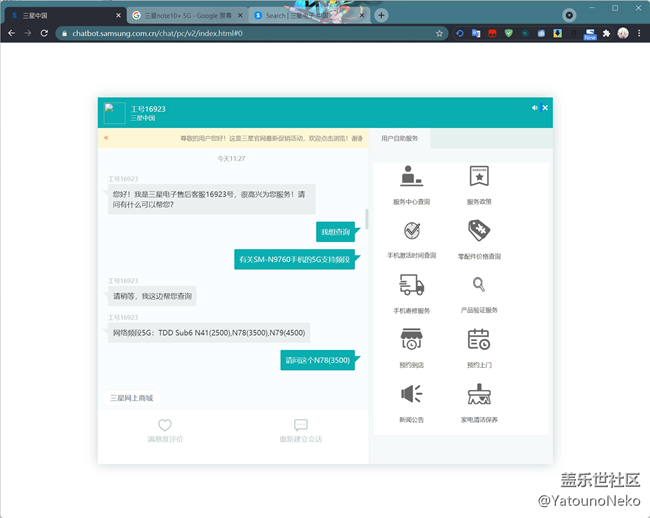Open home visit appointment calendar icon
Screen dimensions: 650x518
pyautogui.click(x=479, y=339)
